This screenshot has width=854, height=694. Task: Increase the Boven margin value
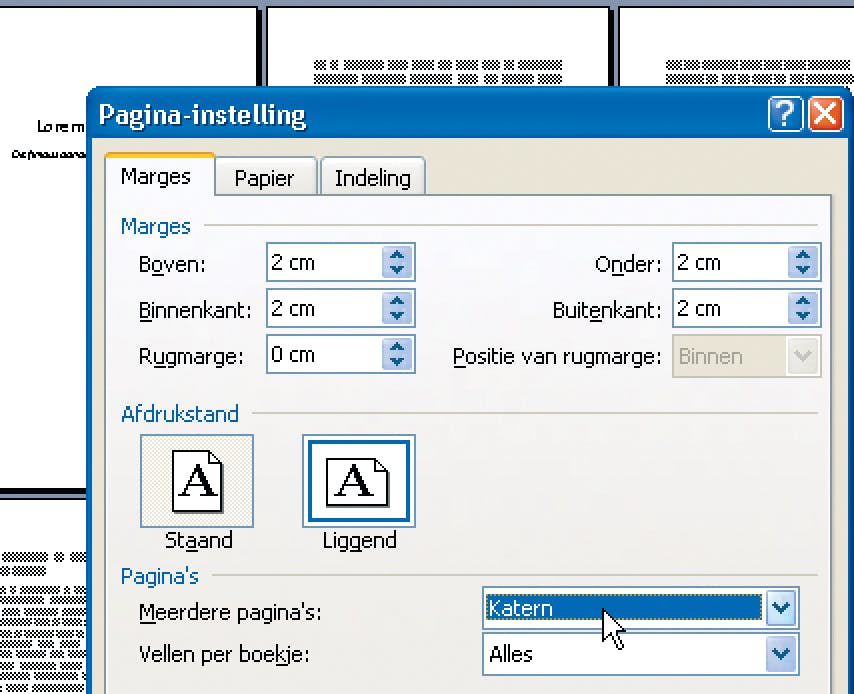point(398,256)
